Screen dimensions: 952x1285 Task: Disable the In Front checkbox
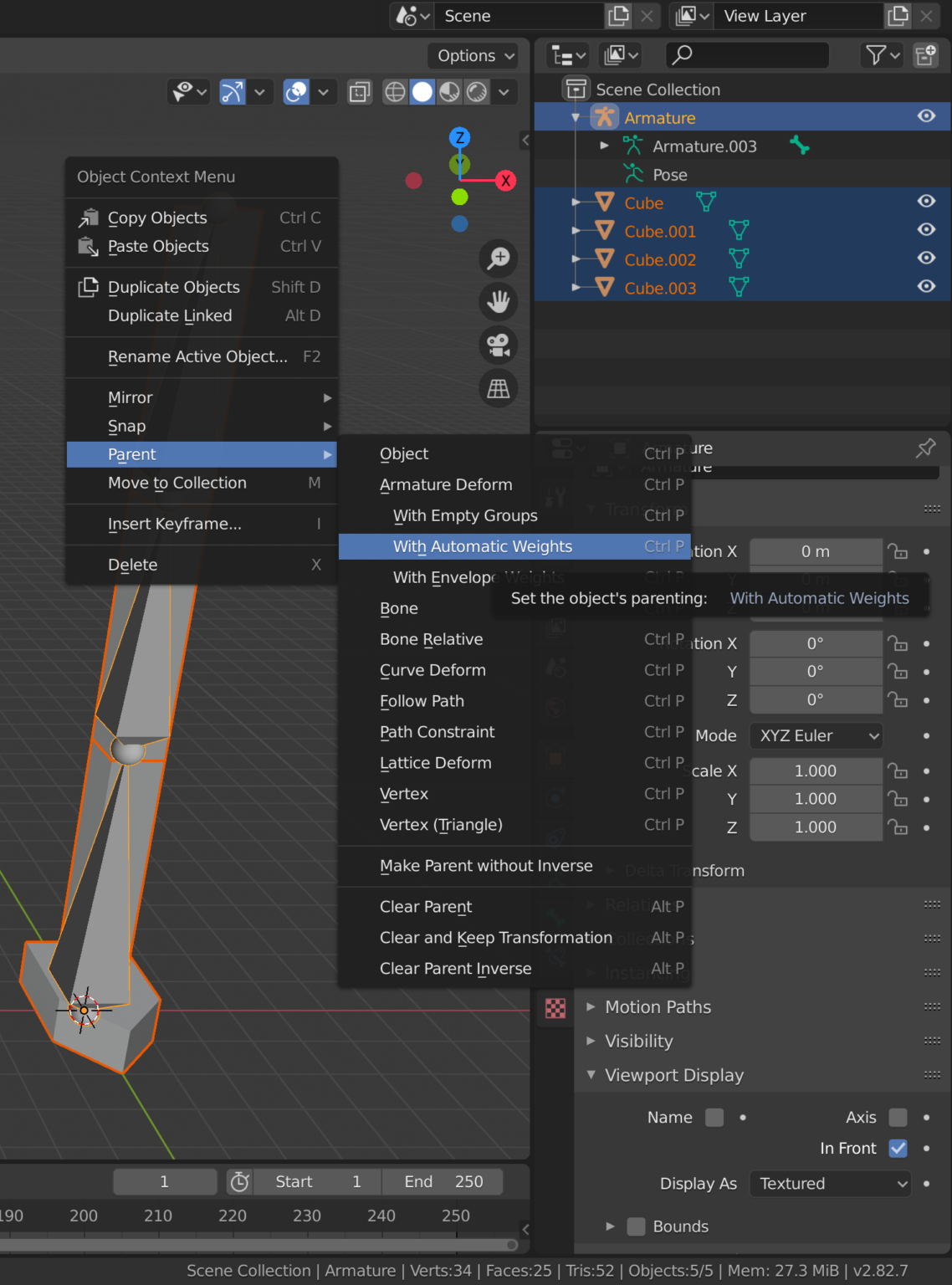pyautogui.click(x=898, y=1149)
